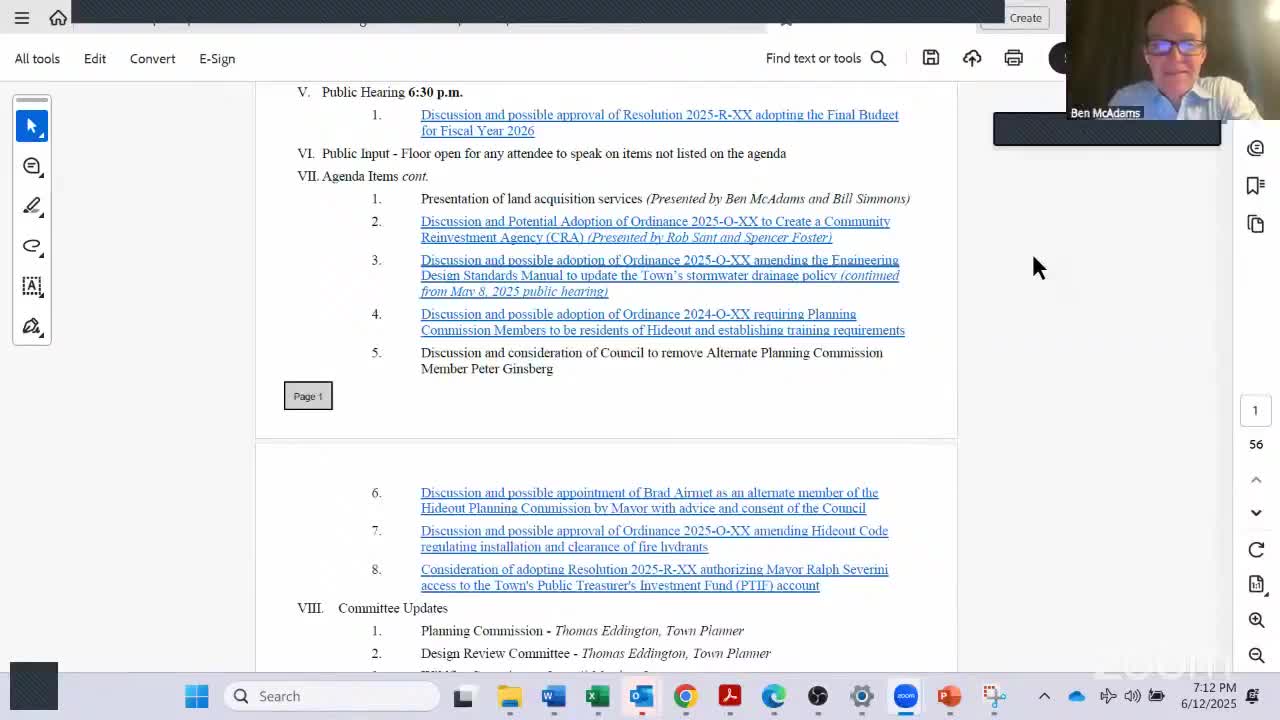This screenshot has width=1280, height=720.
Task: Print the document using printer icon
Action: [1014, 58]
